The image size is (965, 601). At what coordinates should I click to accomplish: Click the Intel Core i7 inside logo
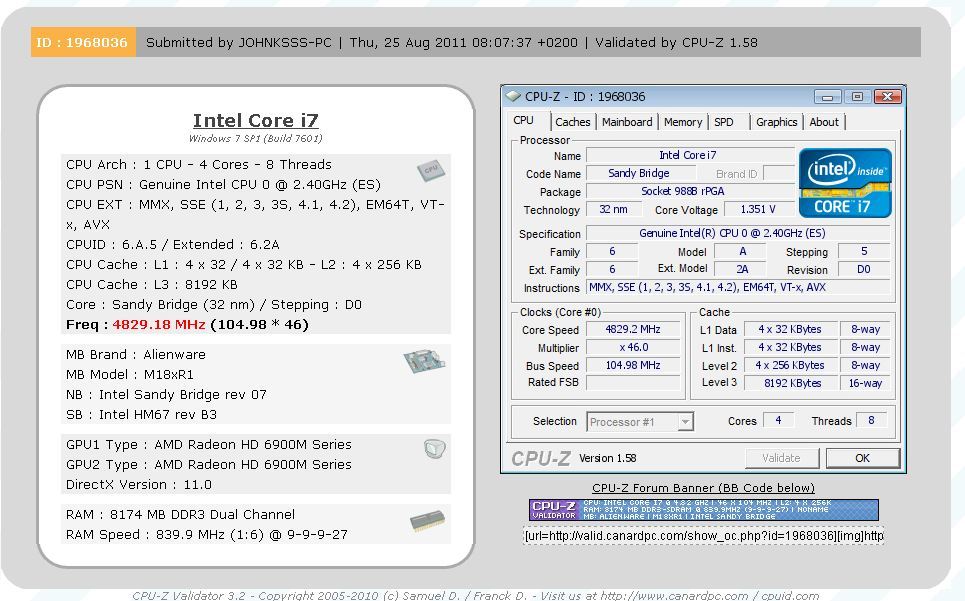click(845, 183)
